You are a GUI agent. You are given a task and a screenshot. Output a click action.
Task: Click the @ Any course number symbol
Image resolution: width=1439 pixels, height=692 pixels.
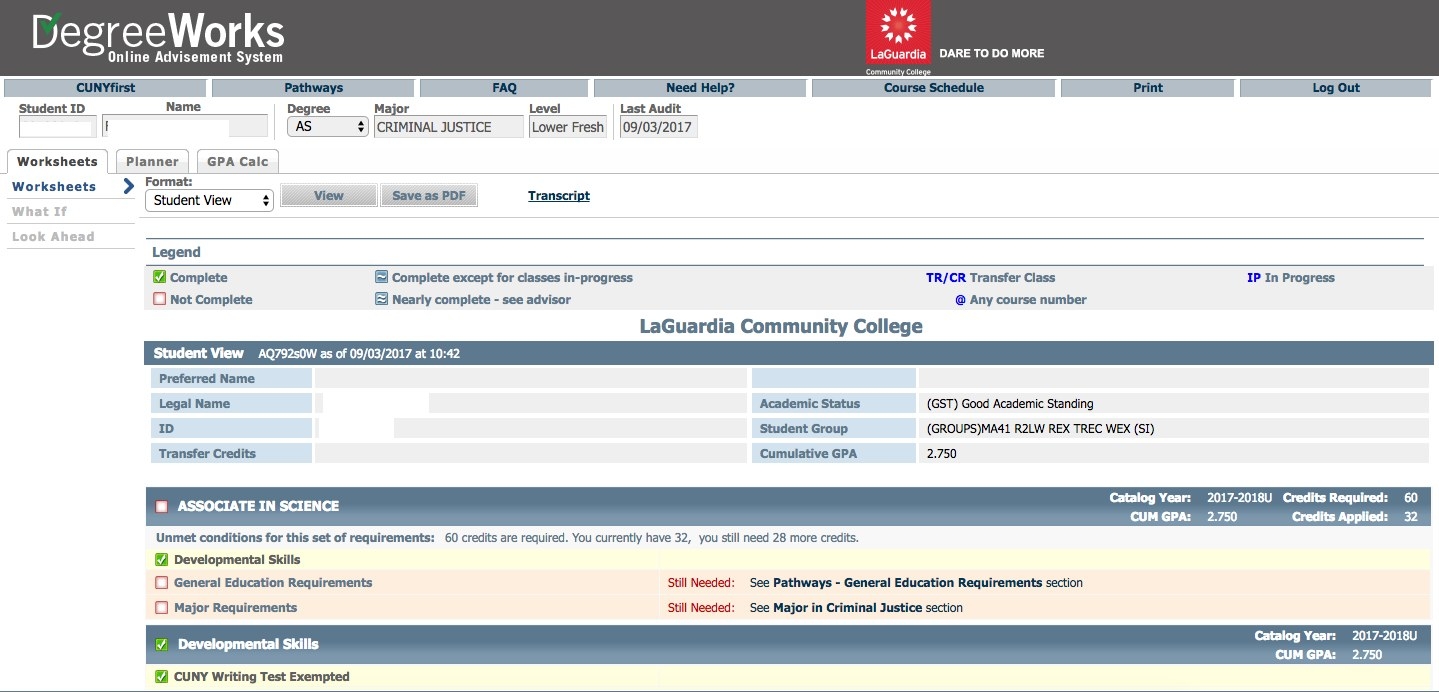point(960,300)
